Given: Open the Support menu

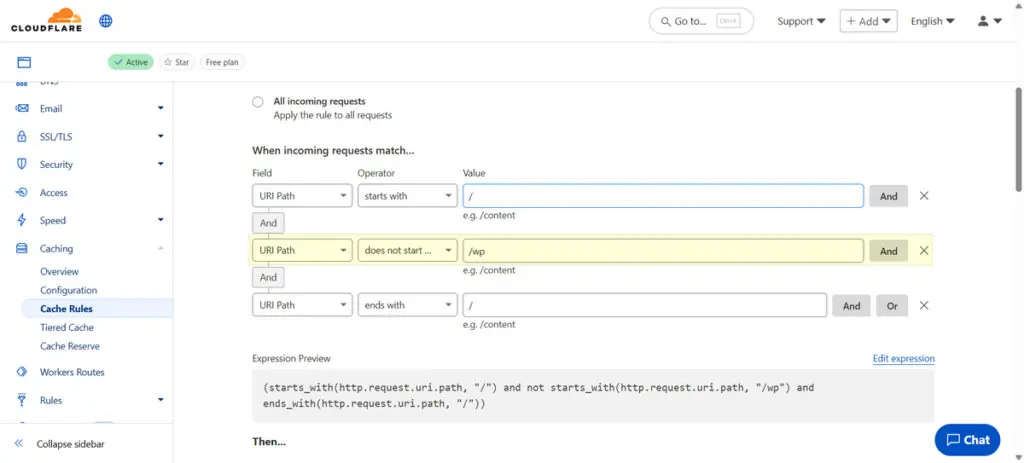Looking at the screenshot, I should tap(801, 21).
